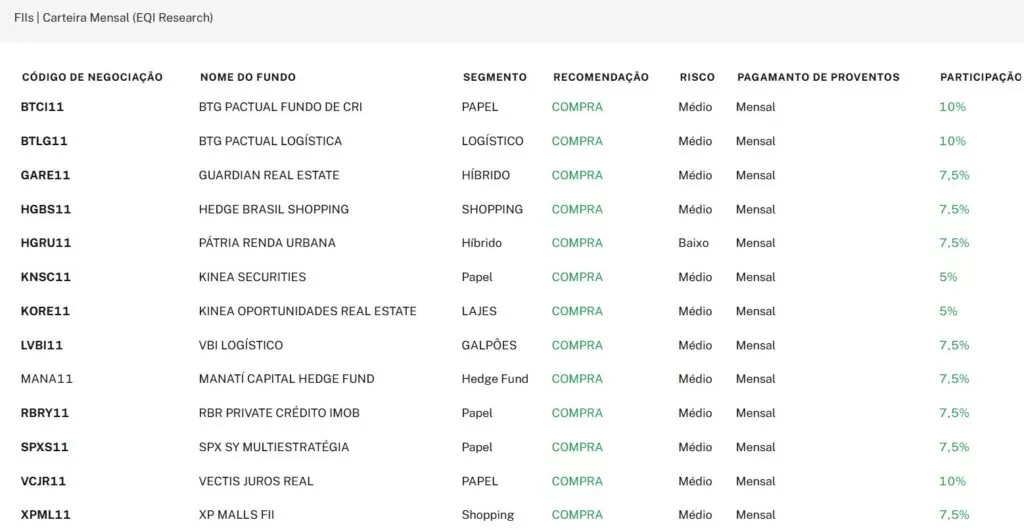
Task: Click 5% participation in KNSC11 row
Action: click(x=948, y=277)
